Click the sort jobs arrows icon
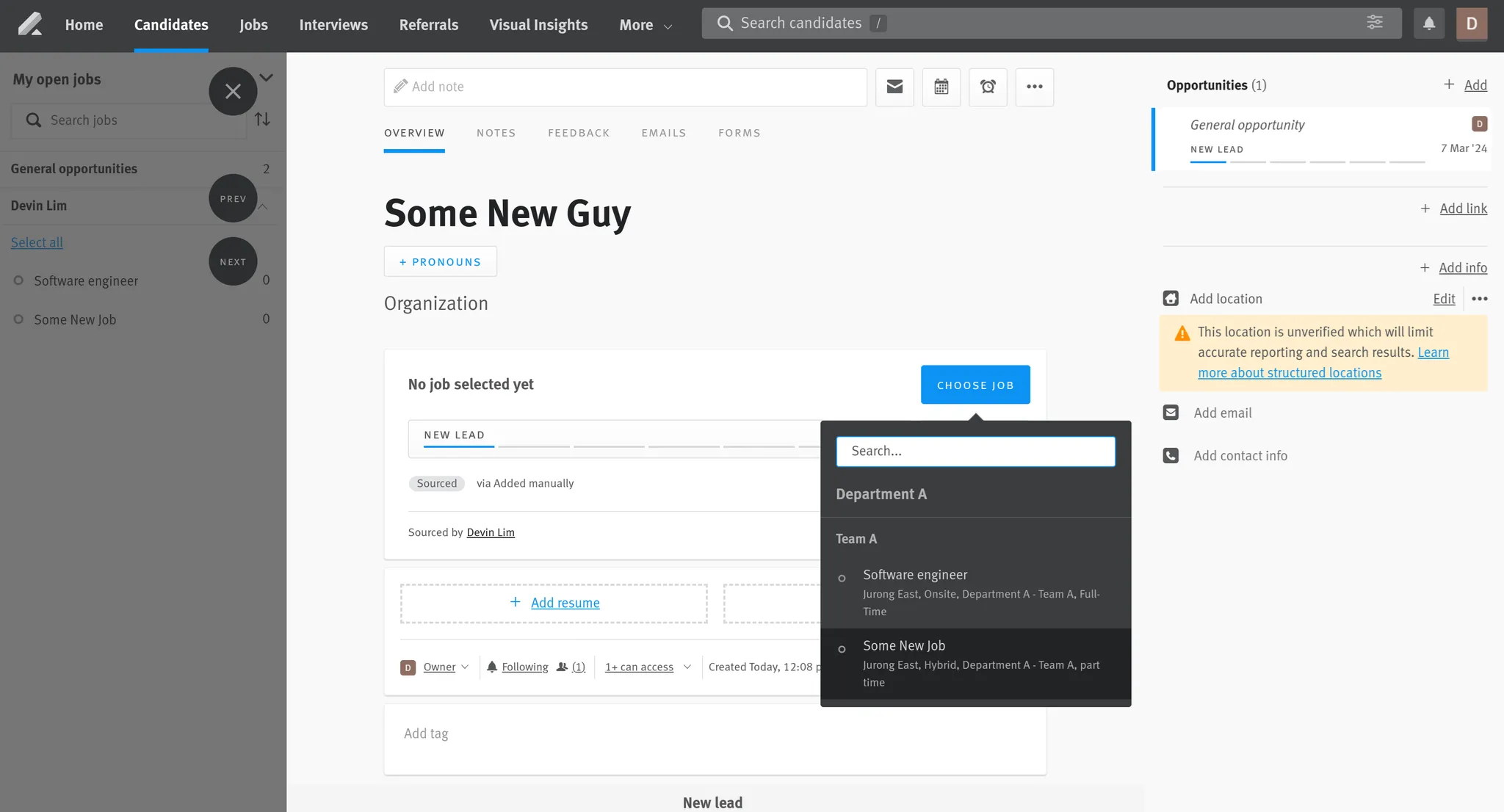The width and height of the screenshot is (1504, 812). (263, 120)
